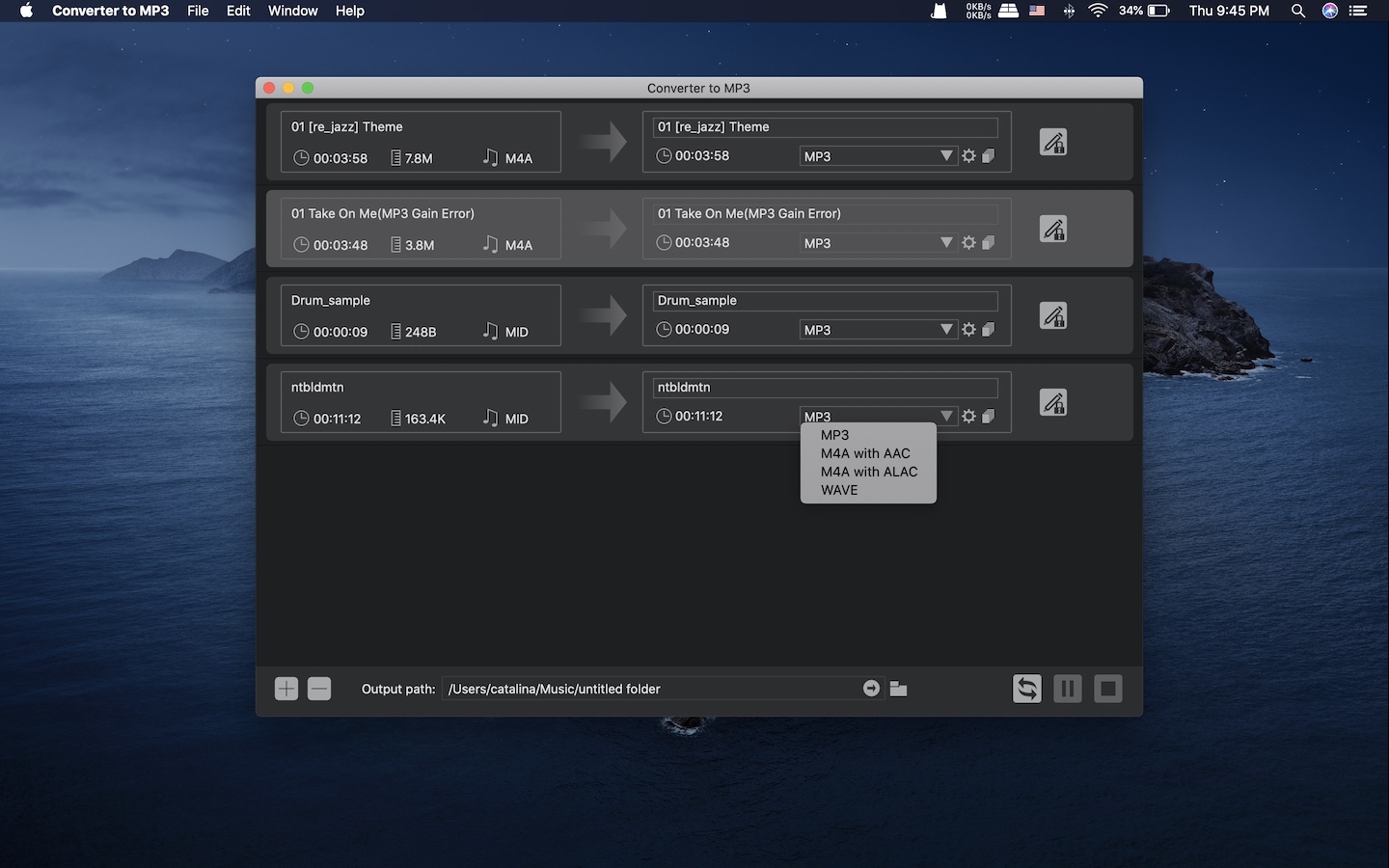The width and height of the screenshot is (1389, 868).
Task: Click apply-to-all copy icon in Drum_sample row
Action: click(988, 330)
